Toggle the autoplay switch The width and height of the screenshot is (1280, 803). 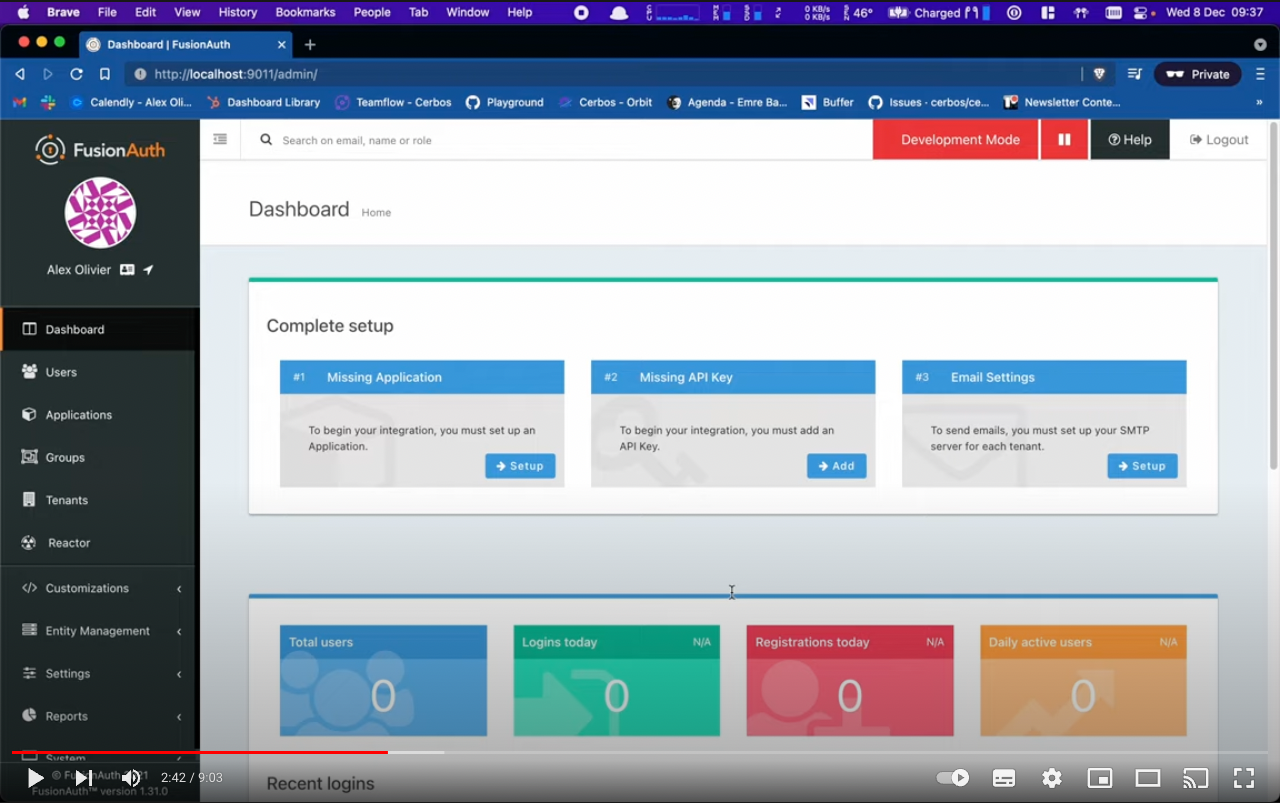click(x=953, y=777)
